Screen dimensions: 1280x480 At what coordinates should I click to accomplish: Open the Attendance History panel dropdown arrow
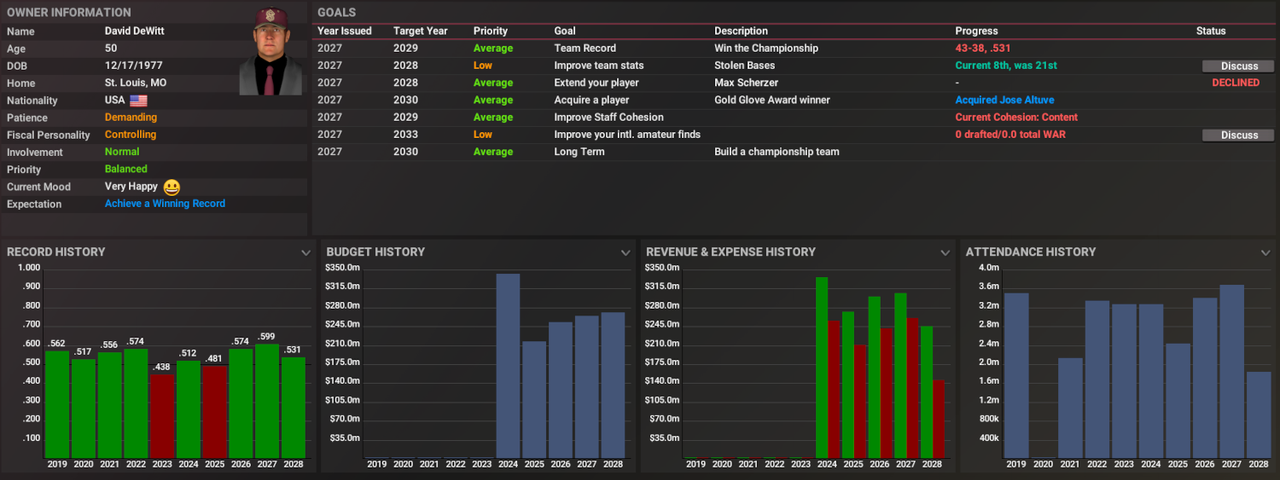pos(1266,253)
